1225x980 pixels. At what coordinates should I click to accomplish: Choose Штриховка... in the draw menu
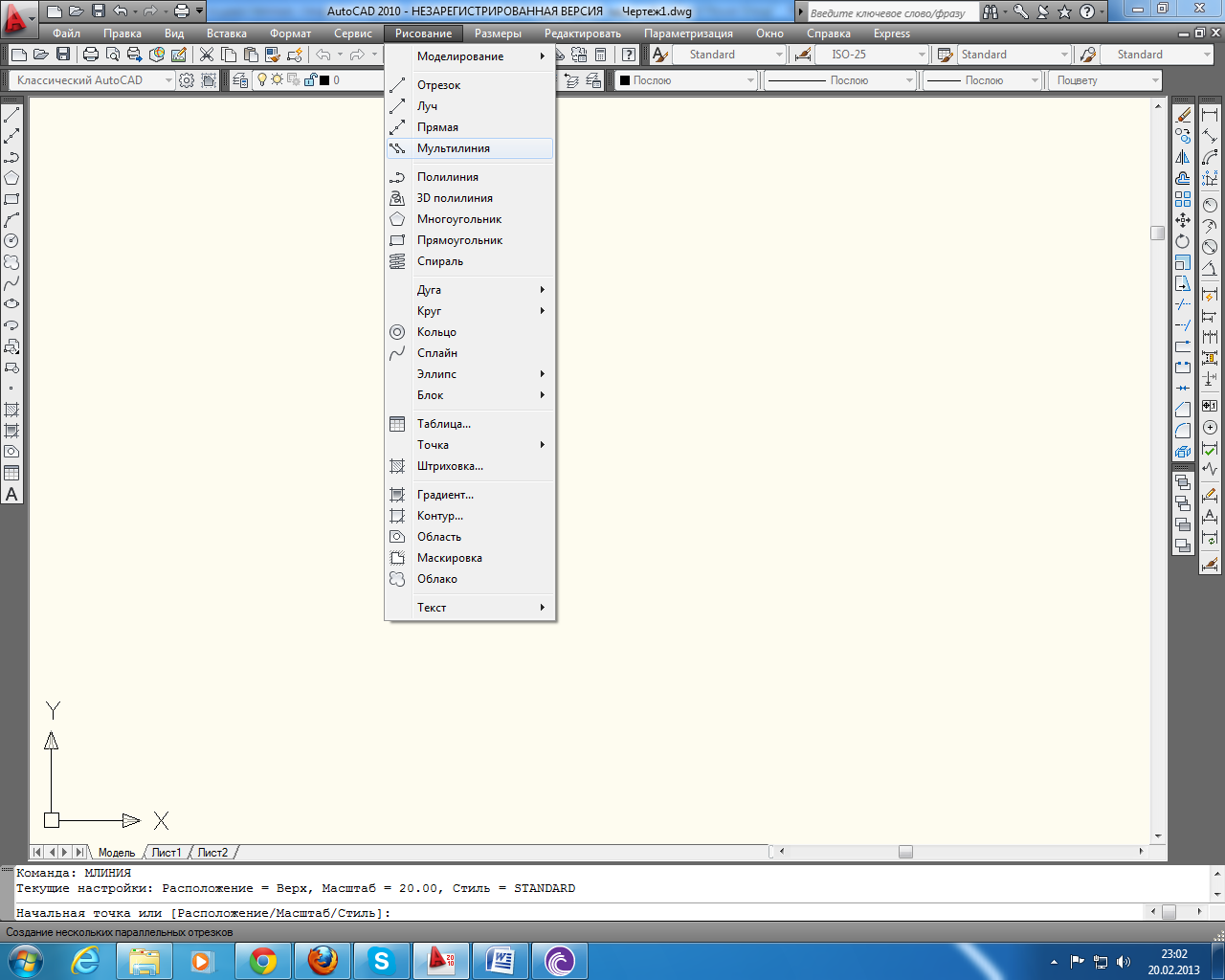pos(470,466)
